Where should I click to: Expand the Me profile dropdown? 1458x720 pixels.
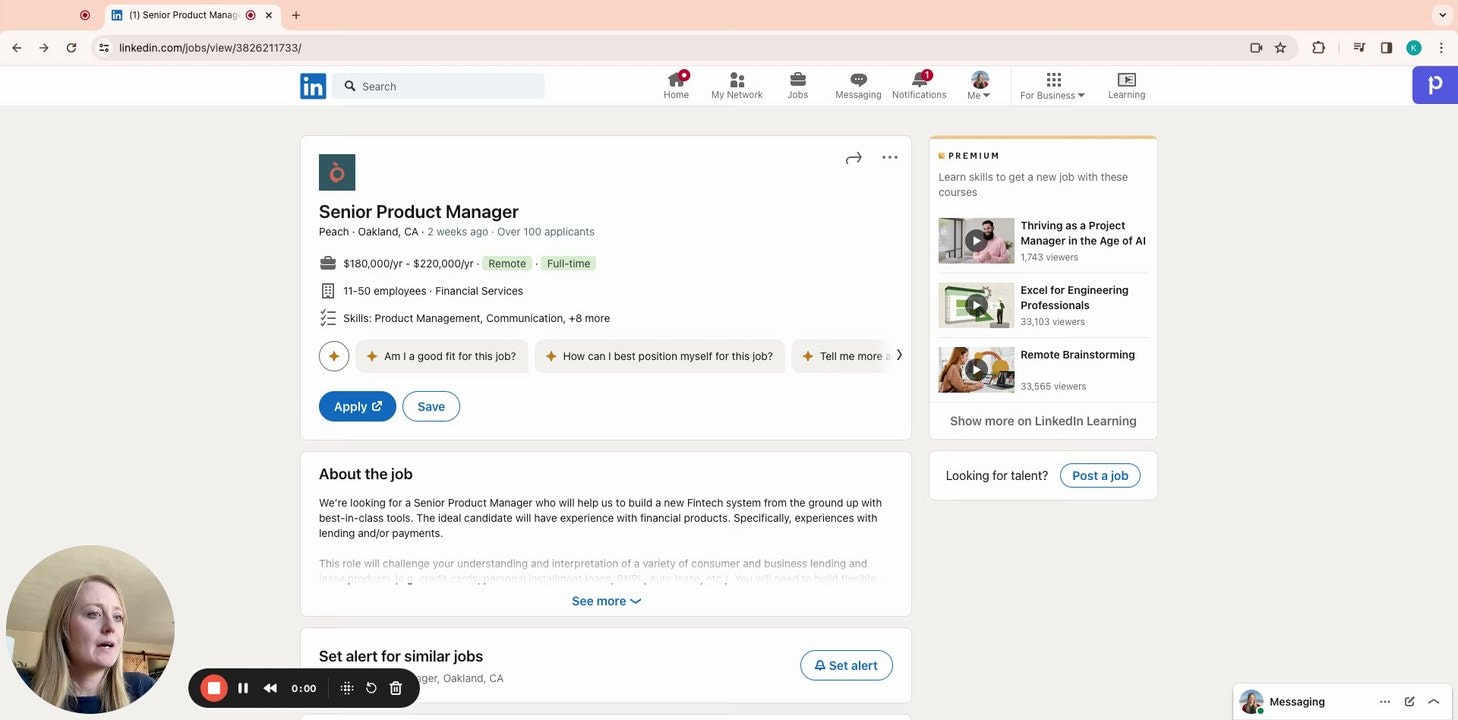coord(979,85)
